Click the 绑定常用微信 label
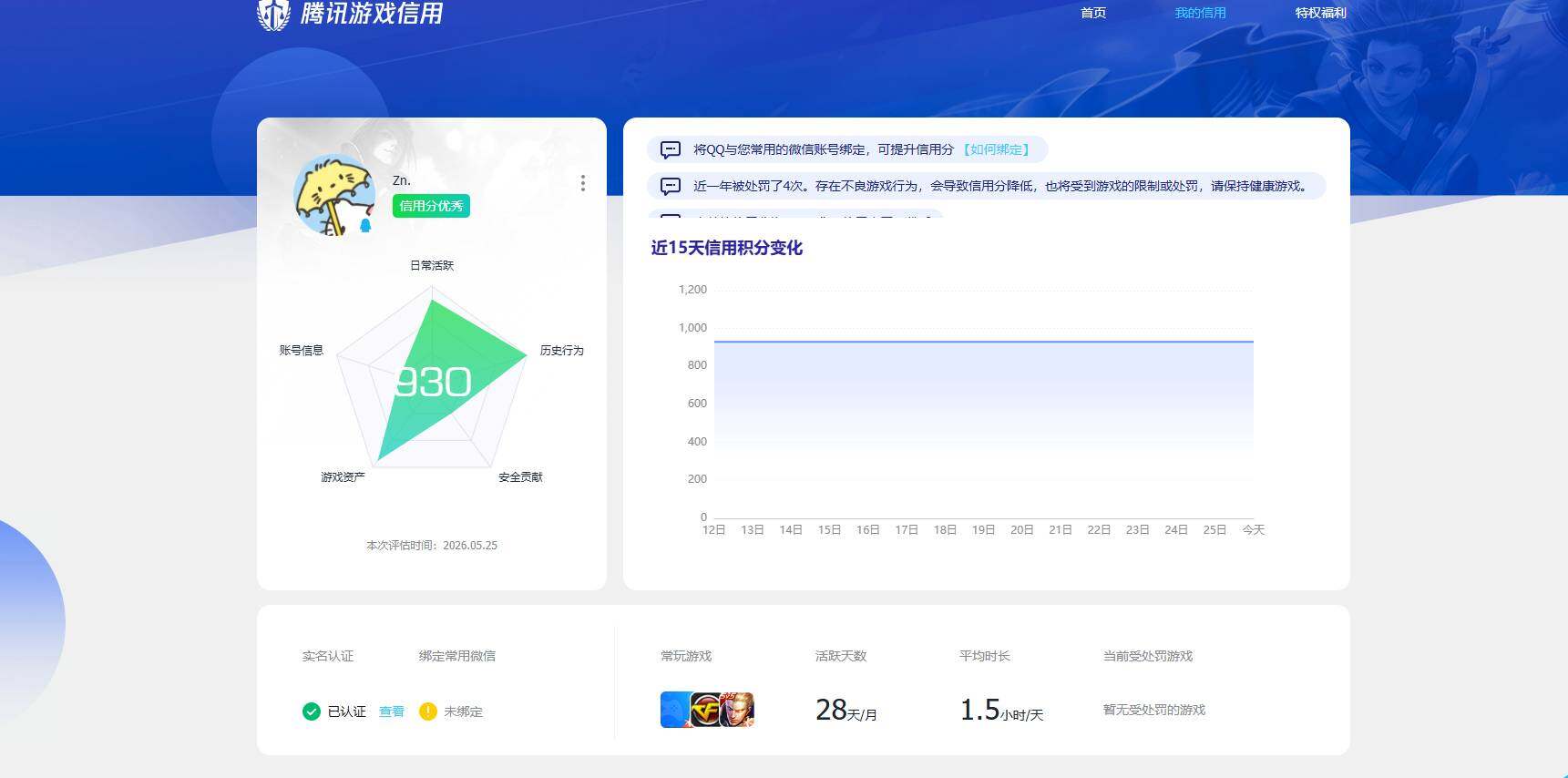 click(457, 656)
